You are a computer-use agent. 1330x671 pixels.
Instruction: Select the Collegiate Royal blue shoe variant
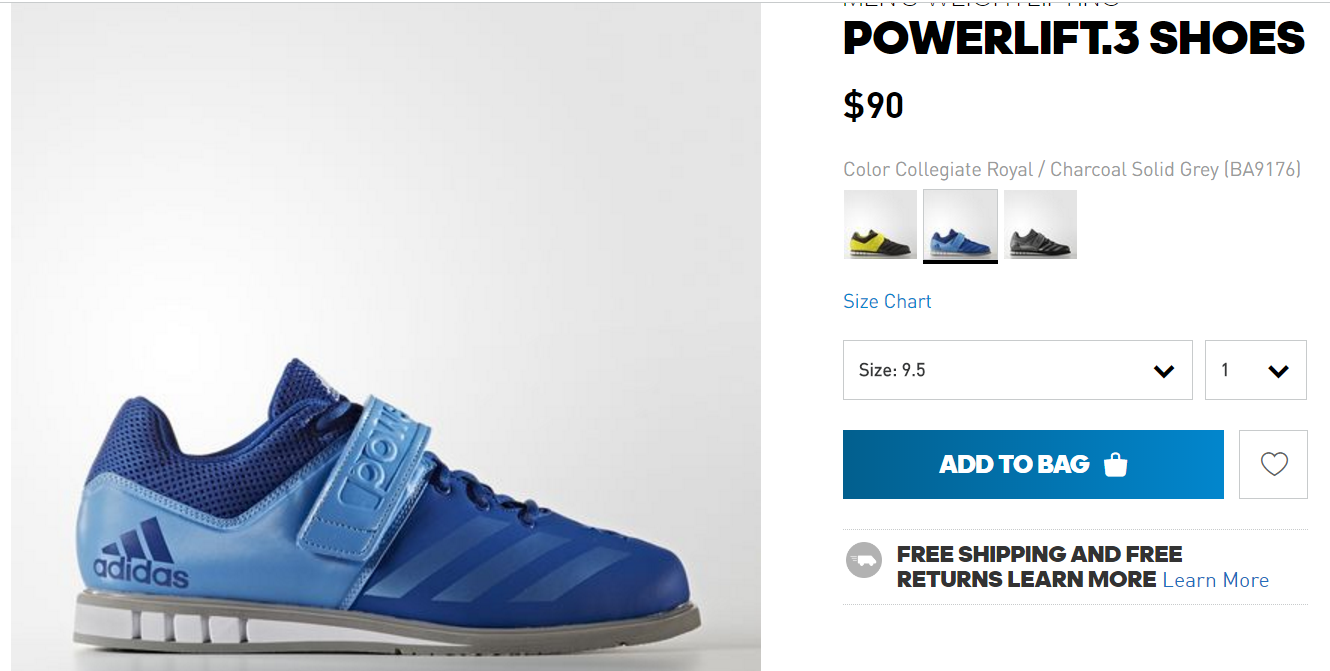tap(960, 225)
